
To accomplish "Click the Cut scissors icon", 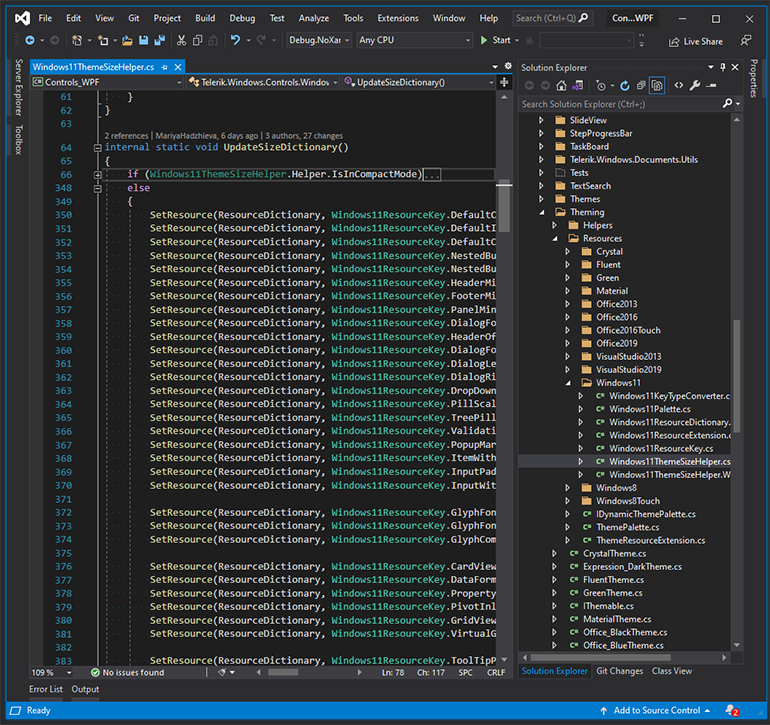I will [181, 40].
